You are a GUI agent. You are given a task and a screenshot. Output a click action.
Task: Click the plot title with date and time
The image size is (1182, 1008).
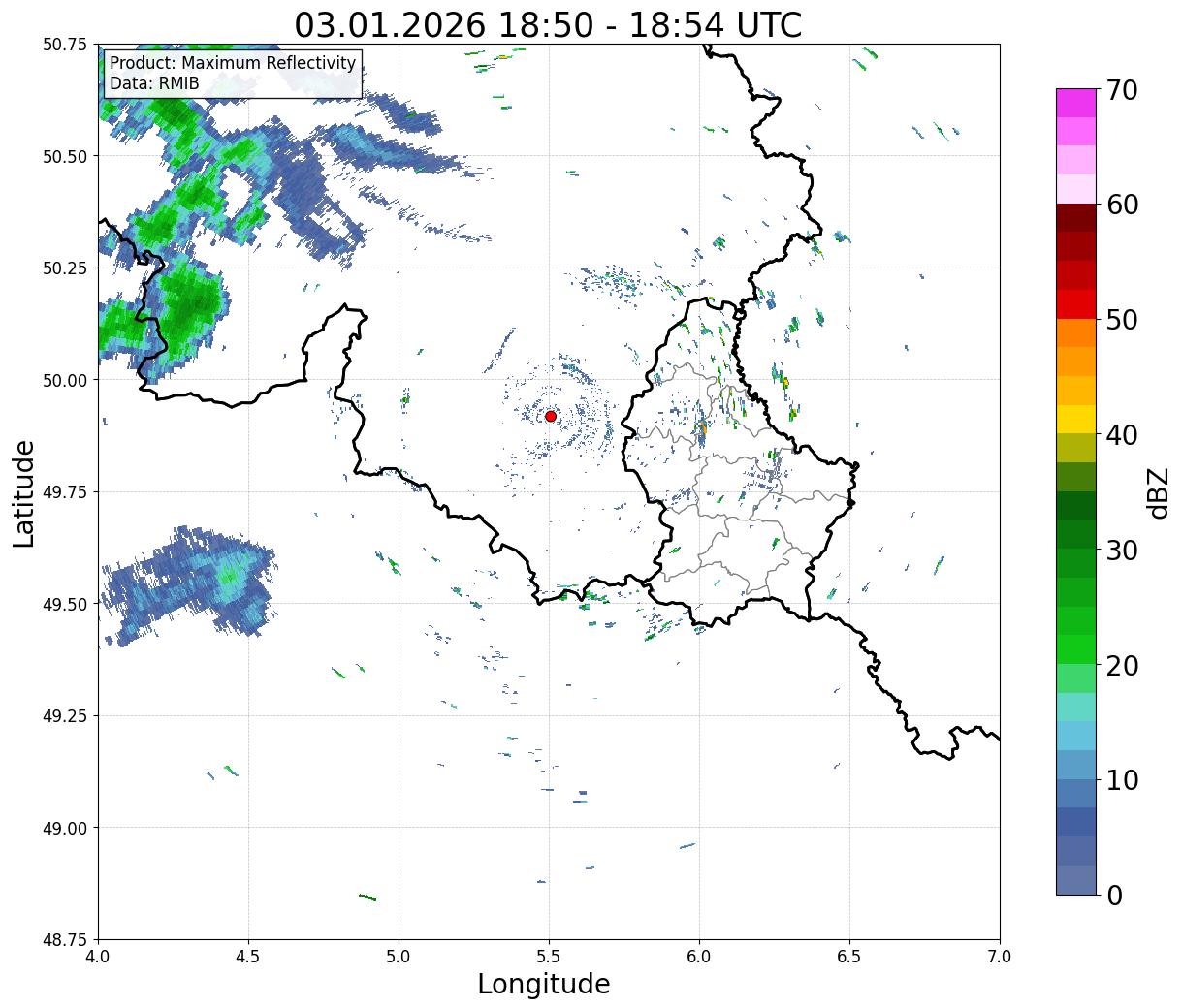pyautogui.click(x=548, y=24)
